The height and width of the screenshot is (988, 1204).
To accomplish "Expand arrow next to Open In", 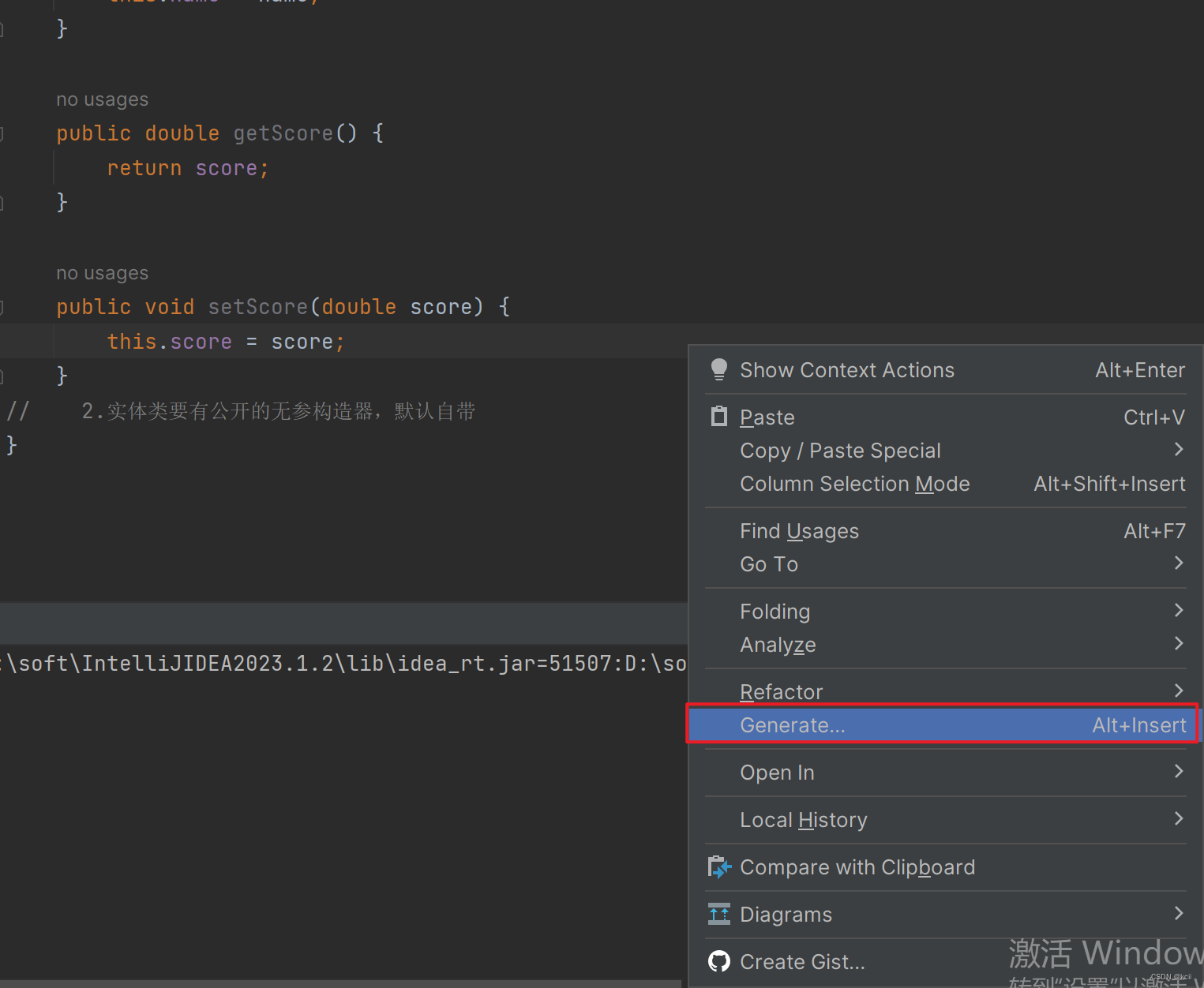I will (x=1179, y=771).
